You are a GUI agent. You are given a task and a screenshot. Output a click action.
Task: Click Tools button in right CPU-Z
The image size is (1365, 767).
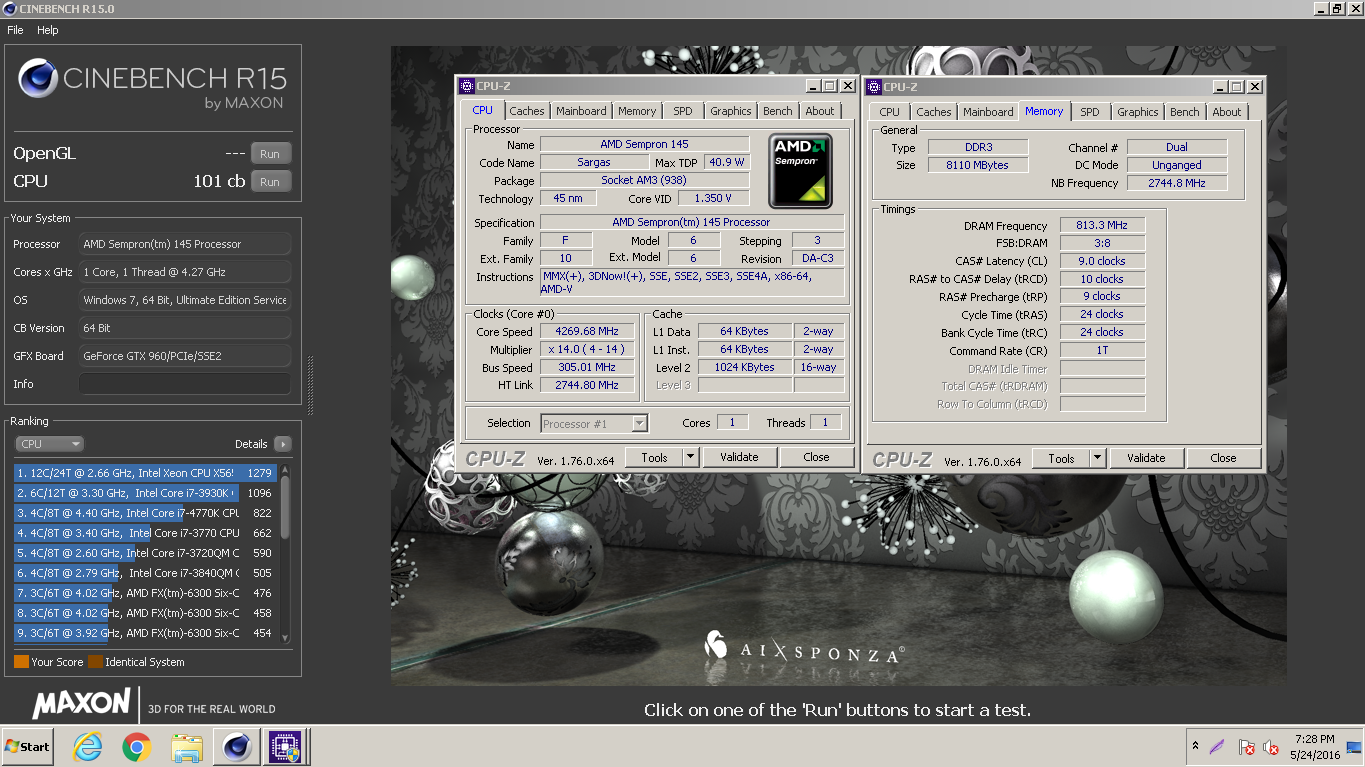[x=1061, y=458]
